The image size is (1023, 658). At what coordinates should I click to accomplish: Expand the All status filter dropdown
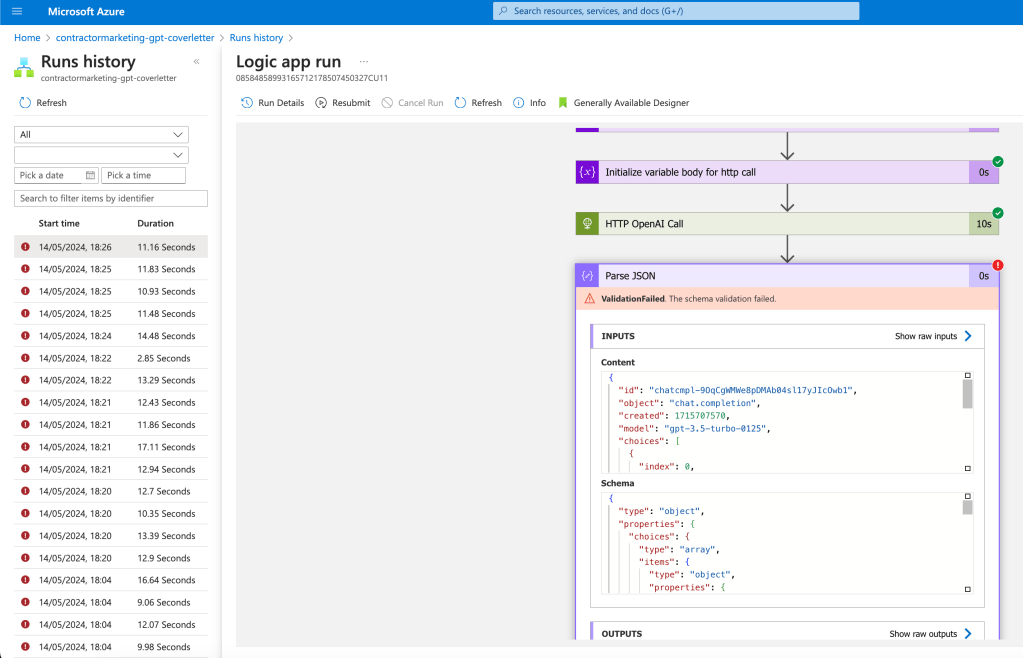tap(101, 134)
